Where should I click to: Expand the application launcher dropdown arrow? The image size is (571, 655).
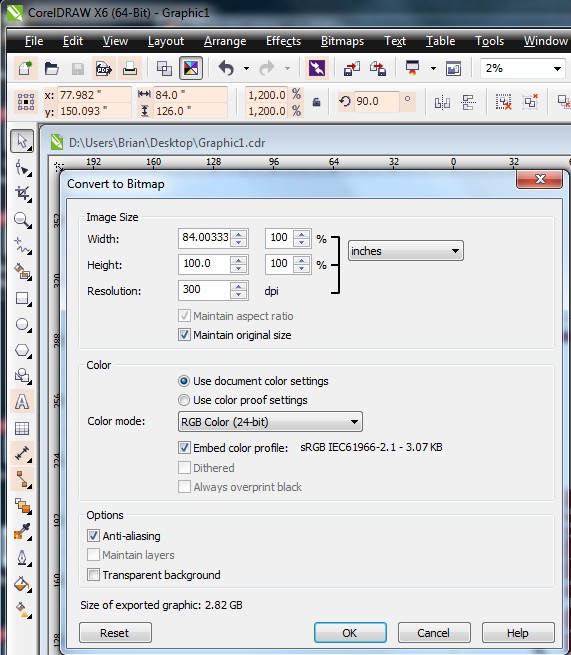[433, 69]
